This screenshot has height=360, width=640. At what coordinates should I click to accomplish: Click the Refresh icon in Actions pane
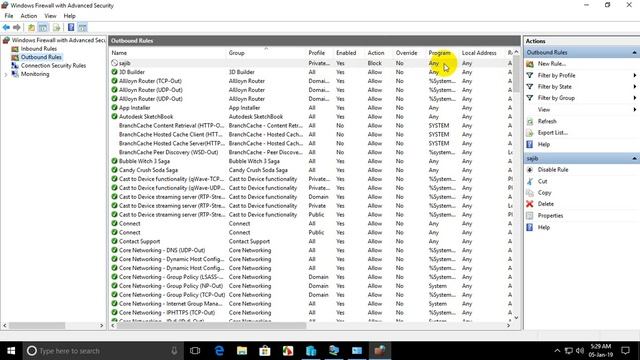point(530,121)
